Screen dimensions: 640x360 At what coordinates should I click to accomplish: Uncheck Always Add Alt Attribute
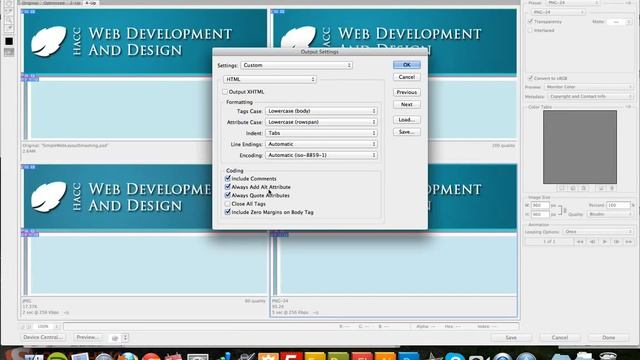tap(228, 187)
